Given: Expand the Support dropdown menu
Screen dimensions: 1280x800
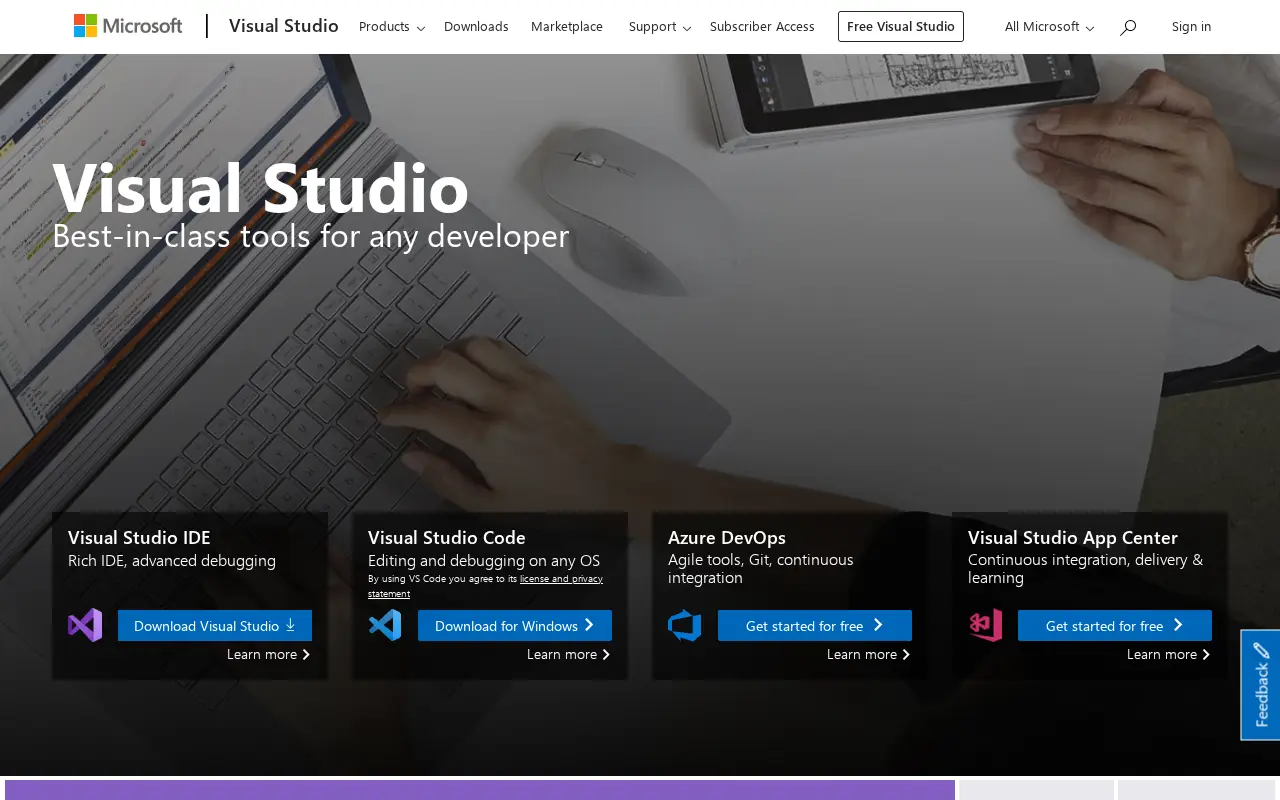Looking at the screenshot, I should tap(660, 27).
